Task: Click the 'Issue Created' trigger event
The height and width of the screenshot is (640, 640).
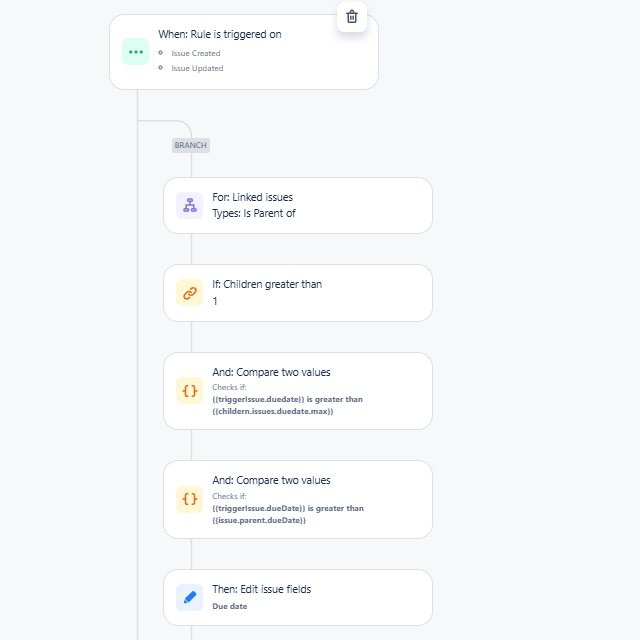Action: pos(196,53)
